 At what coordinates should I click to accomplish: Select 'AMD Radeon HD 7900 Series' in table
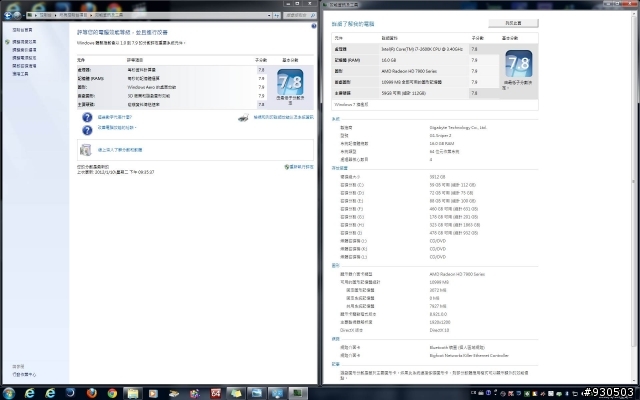(x=409, y=71)
